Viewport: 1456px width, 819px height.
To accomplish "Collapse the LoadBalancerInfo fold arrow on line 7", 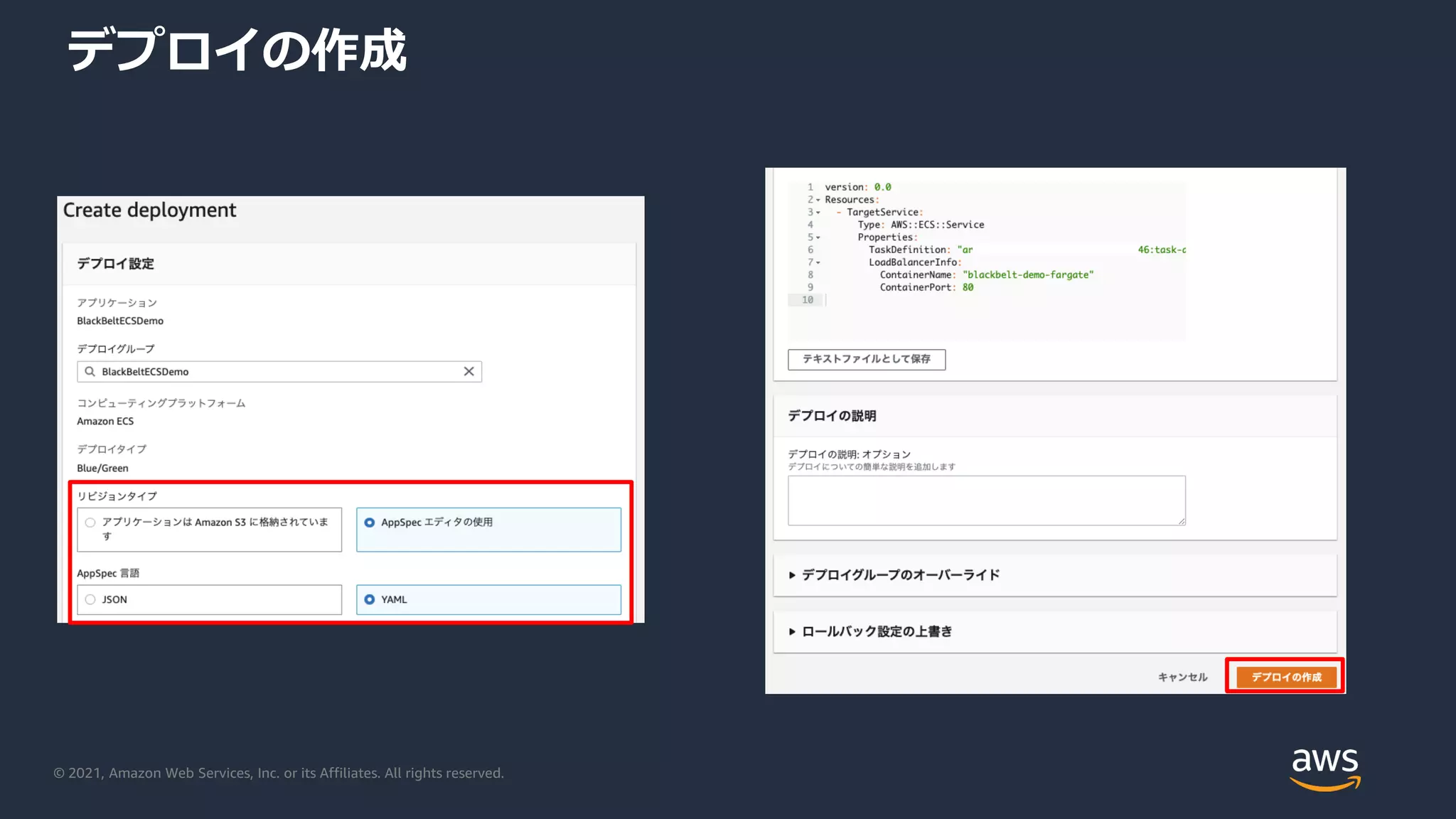I will (x=818, y=262).
